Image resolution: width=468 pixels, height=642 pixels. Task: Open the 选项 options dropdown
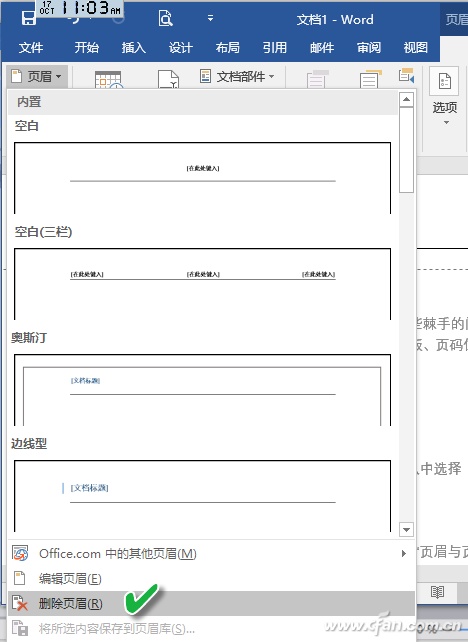click(x=445, y=97)
